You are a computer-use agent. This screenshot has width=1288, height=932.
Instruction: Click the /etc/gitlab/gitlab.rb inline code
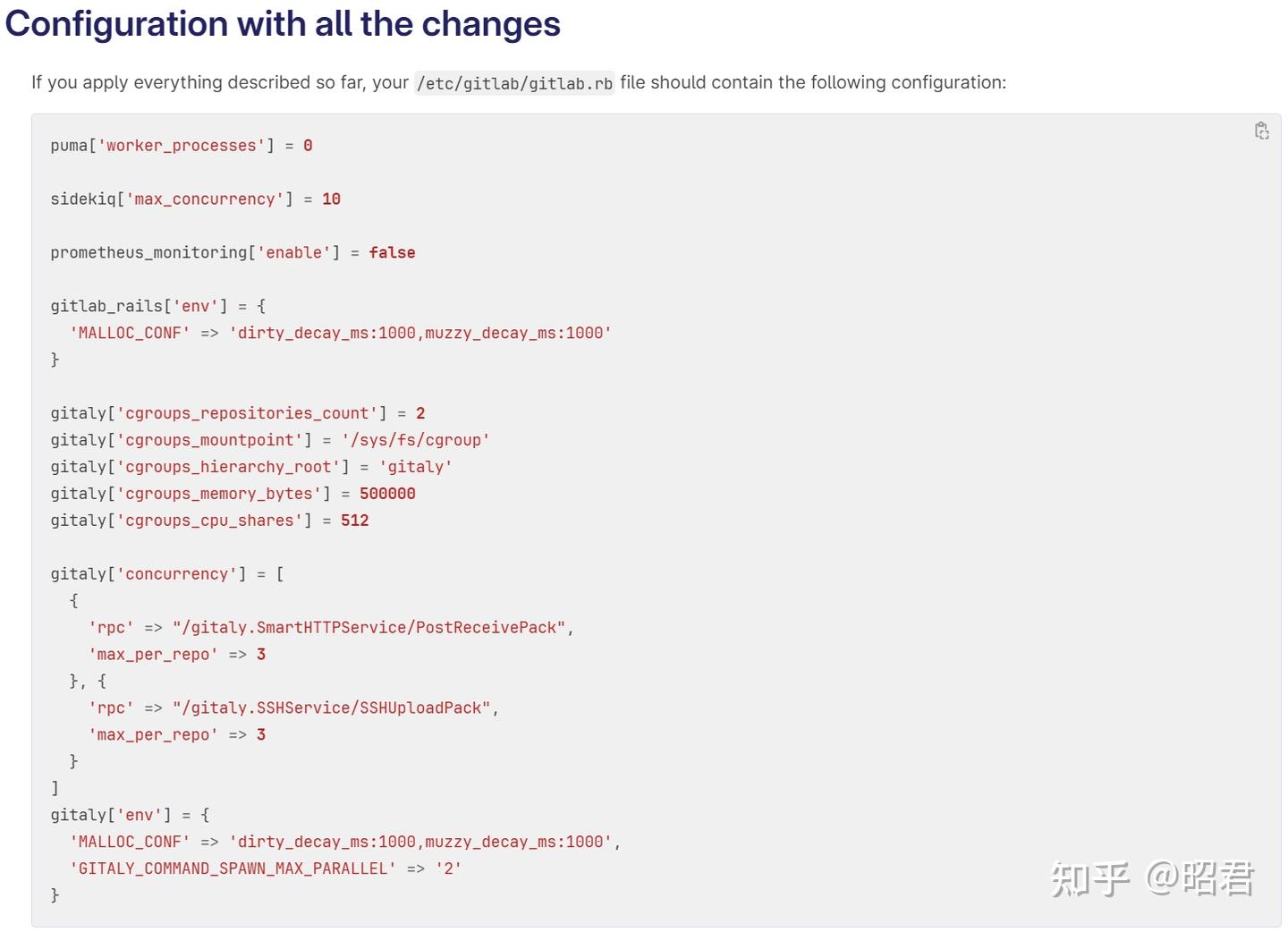(514, 83)
